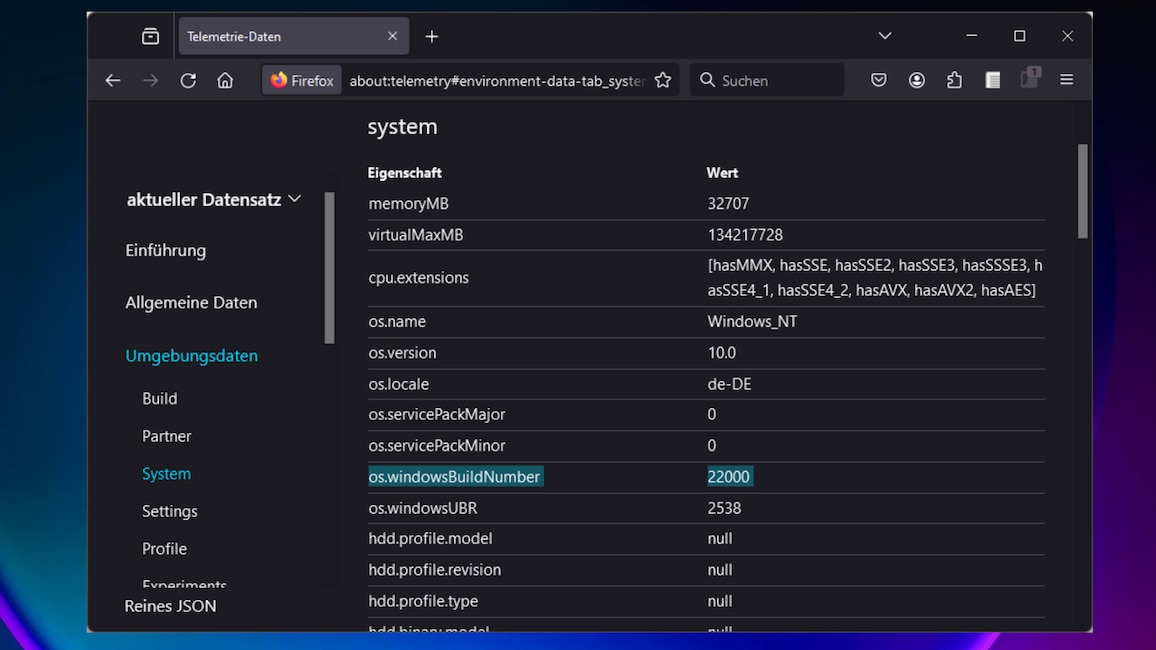Open the Firefox home page icon
Viewport: 1156px width, 650px height.
225,80
